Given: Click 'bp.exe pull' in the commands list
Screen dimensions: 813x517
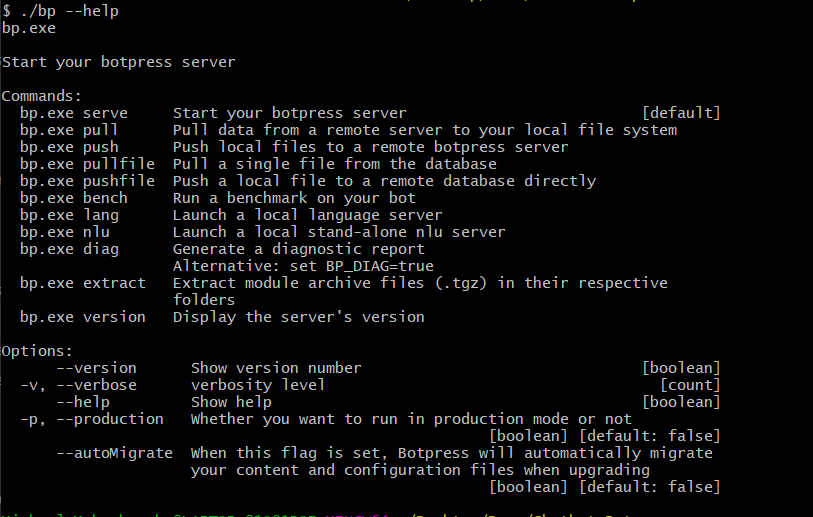Looking at the screenshot, I should [x=69, y=130].
